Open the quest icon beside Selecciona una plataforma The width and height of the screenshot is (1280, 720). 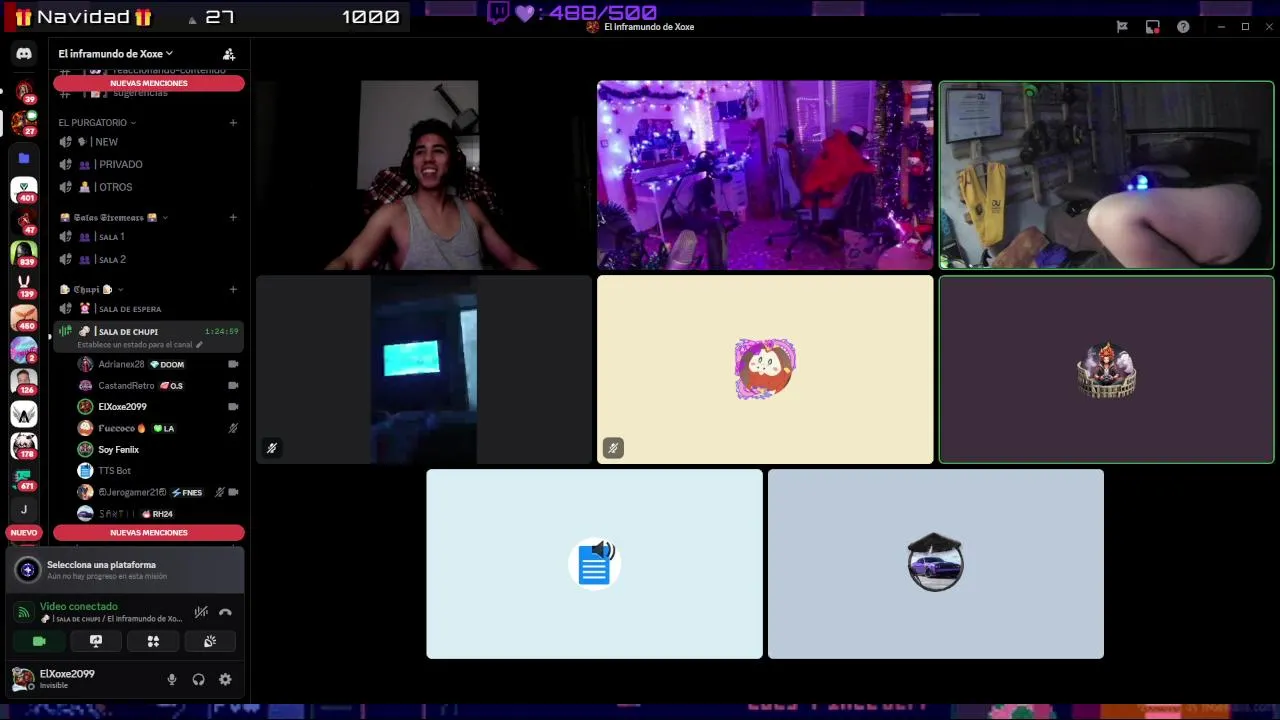coord(28,570)
